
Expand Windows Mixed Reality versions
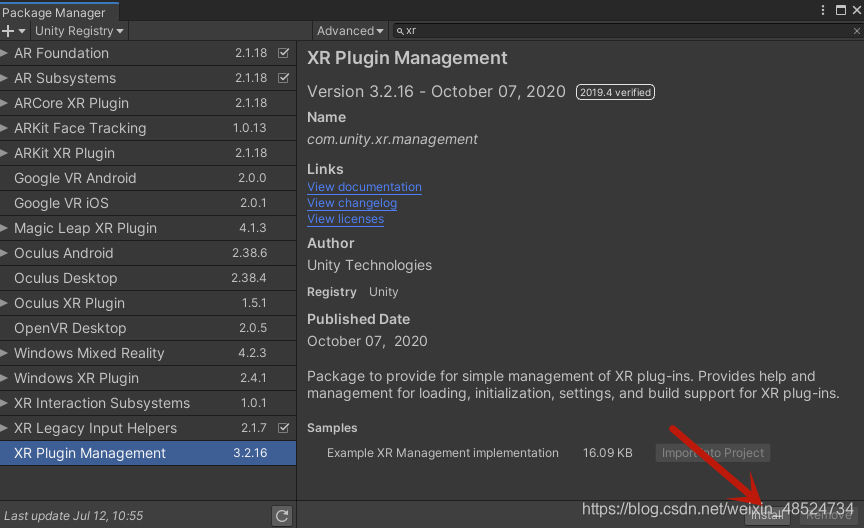pos(4,353)
